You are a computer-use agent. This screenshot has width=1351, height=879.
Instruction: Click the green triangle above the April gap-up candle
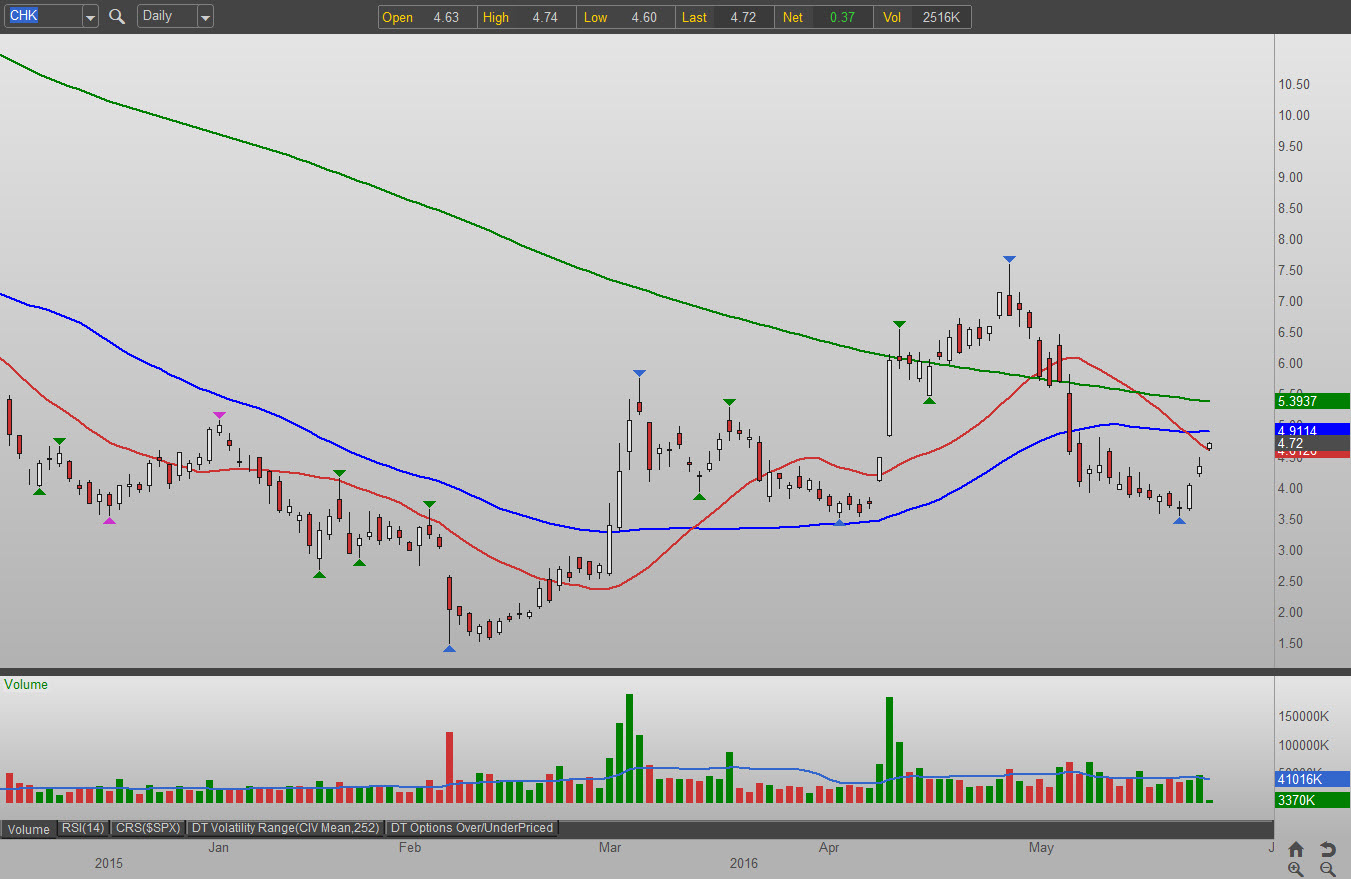click(899, 324)
